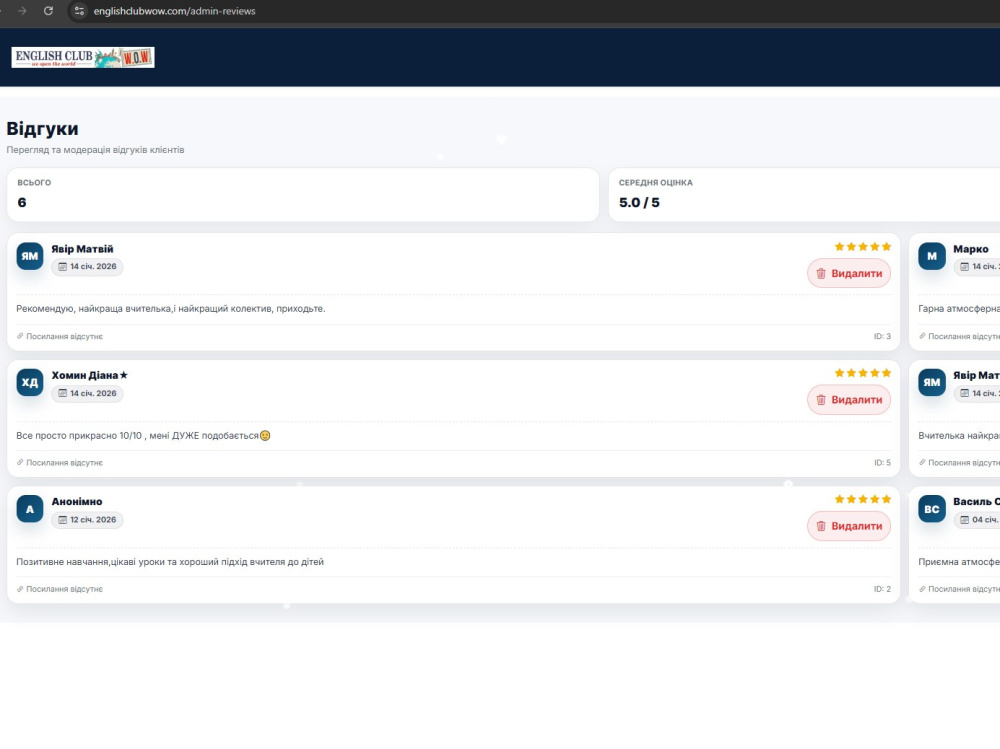
Task: Click the name Анонімно
Action: [77, 501]
